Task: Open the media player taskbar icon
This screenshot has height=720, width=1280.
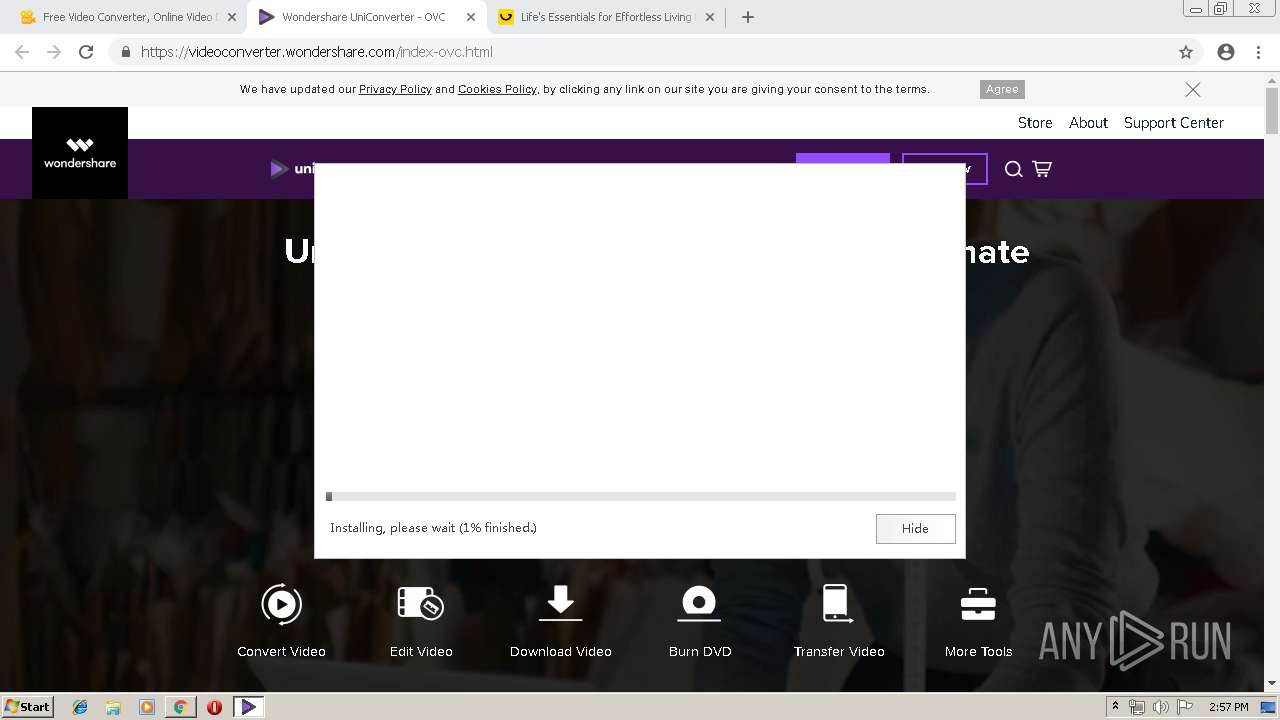Action: (x=147, y=707)
